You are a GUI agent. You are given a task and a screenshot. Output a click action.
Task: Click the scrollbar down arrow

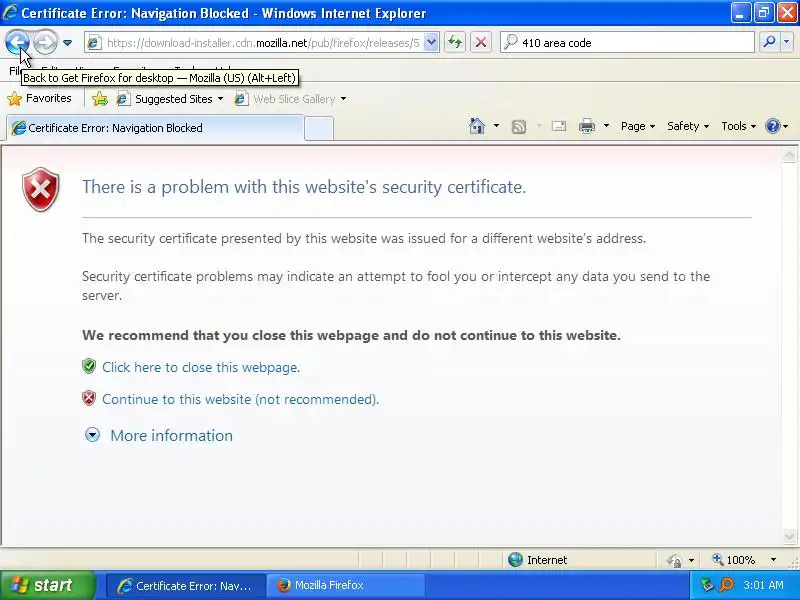tap(789, 537)
